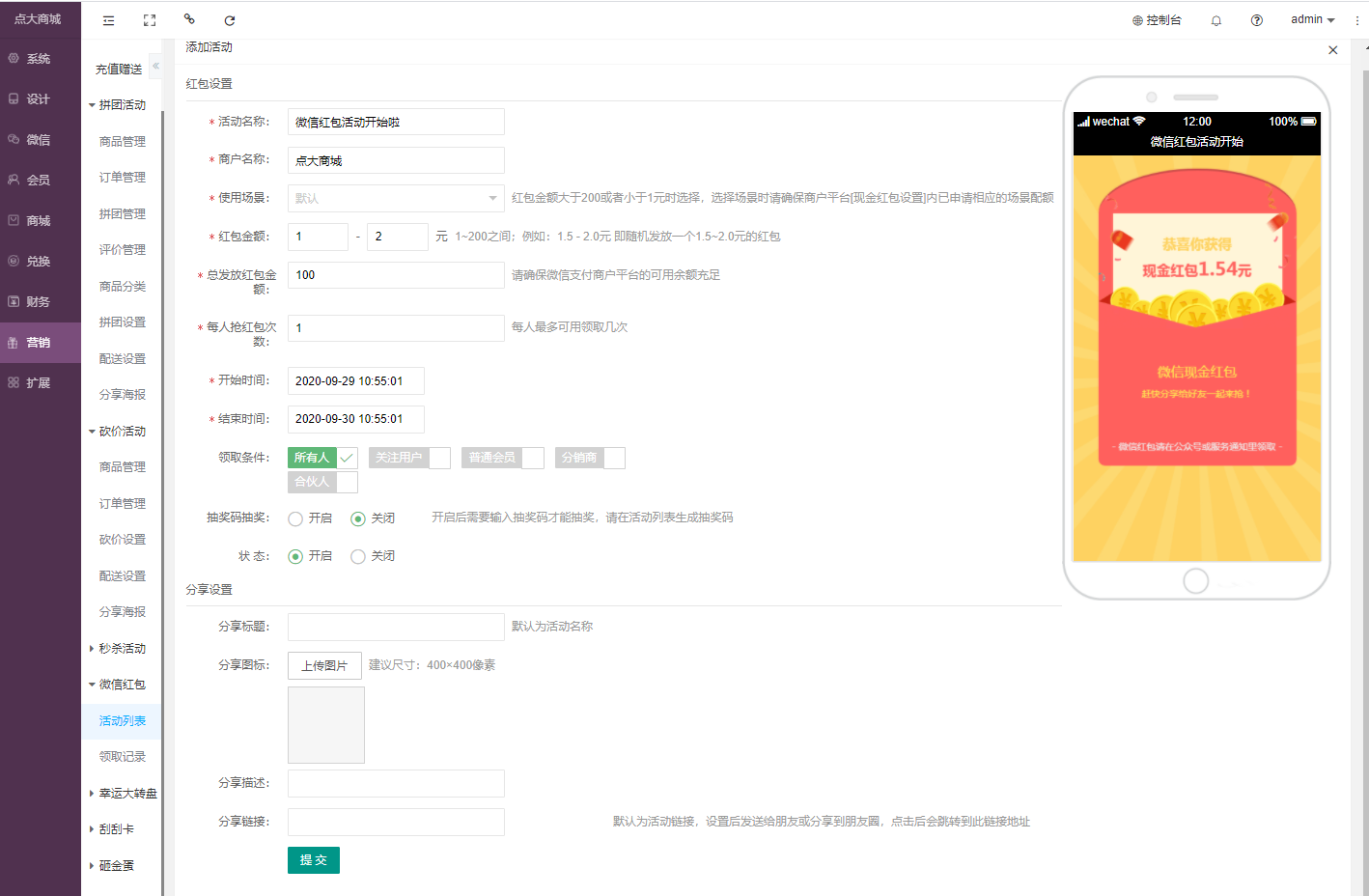Open the admin user dropdown
The height and width of the screenshot is (896, 1369).
pyautogui.click(x=1313, y=19)
